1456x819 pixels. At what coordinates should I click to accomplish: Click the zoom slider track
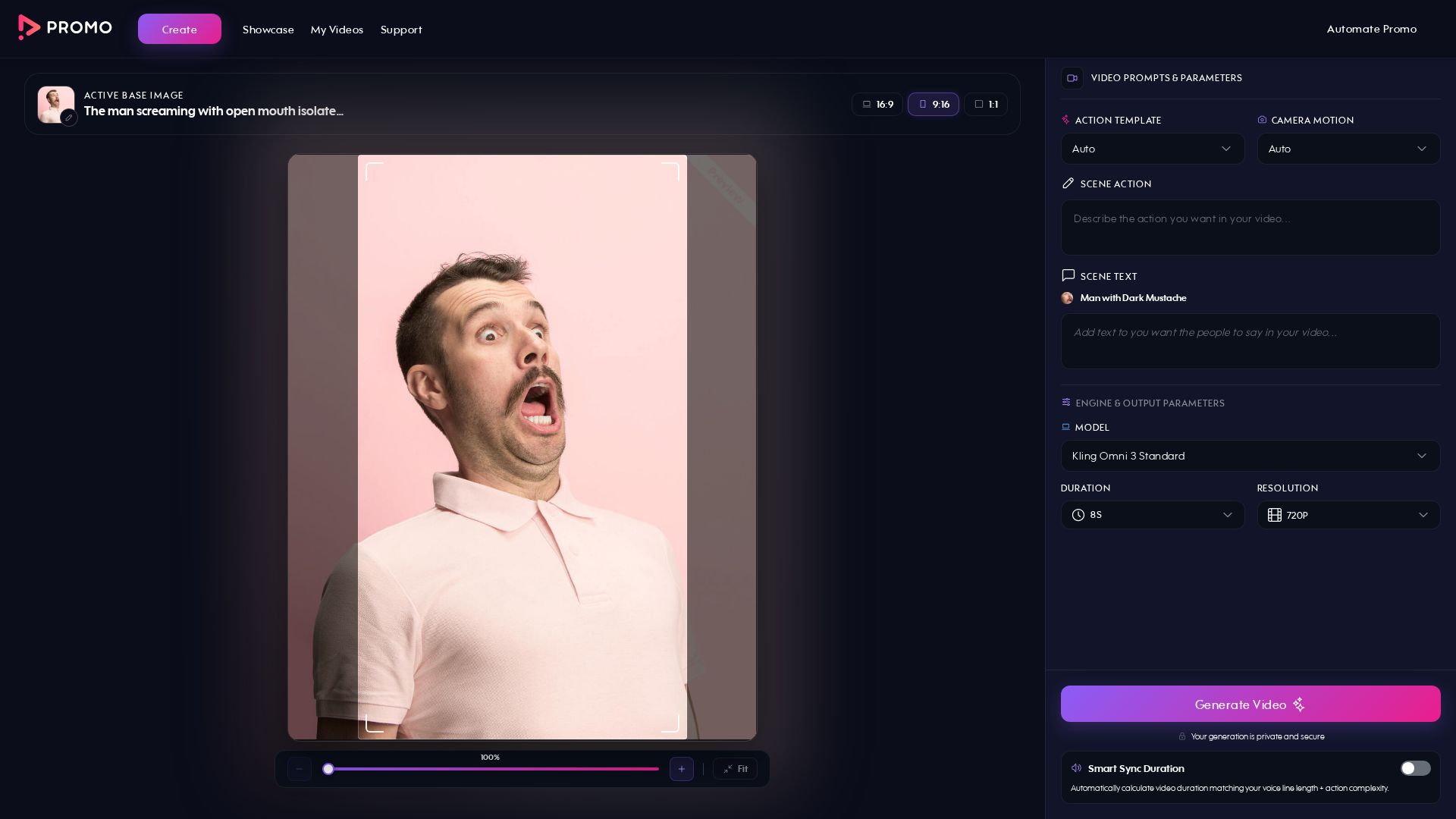tap(491, 769)
